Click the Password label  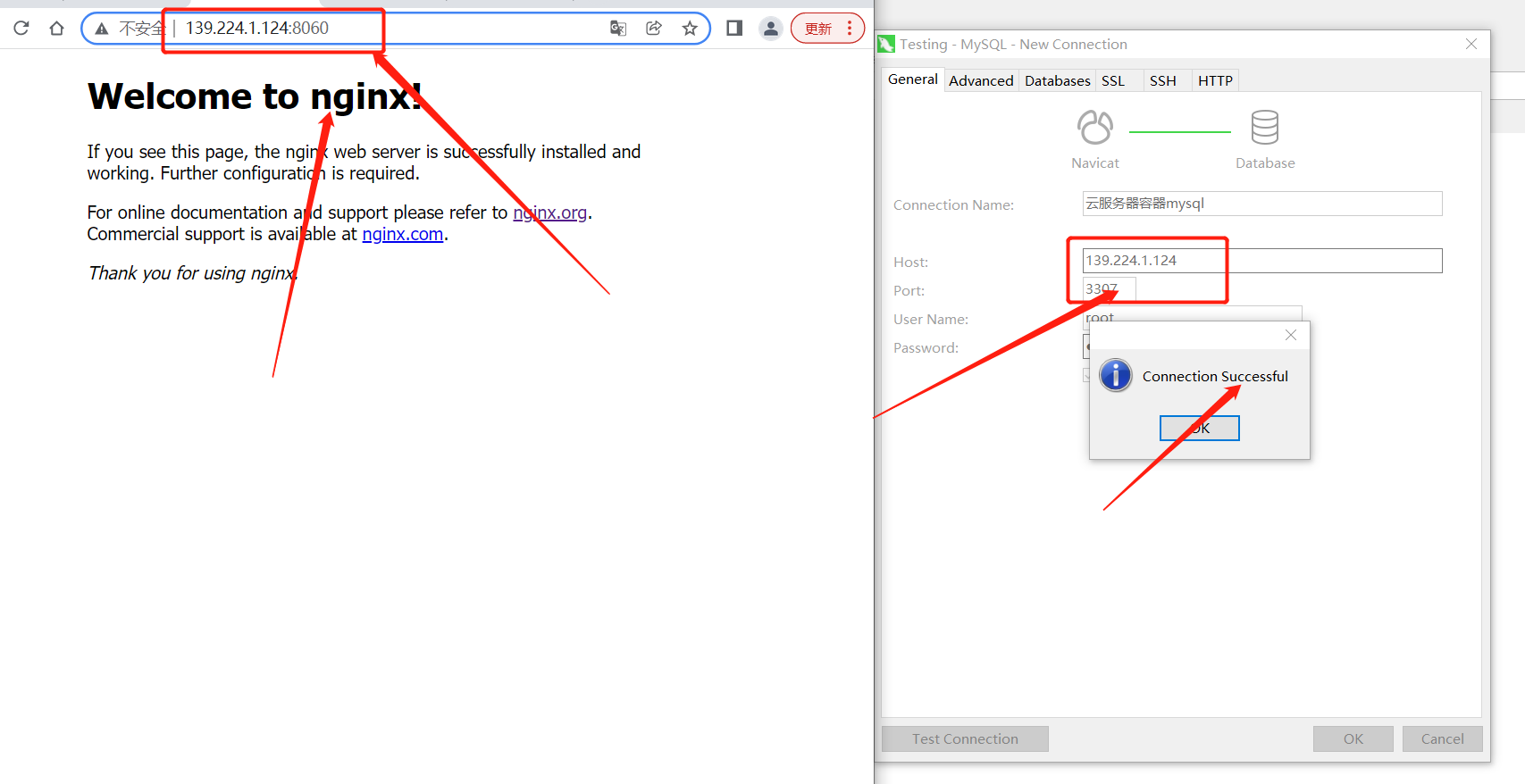(x=926, y=347)
